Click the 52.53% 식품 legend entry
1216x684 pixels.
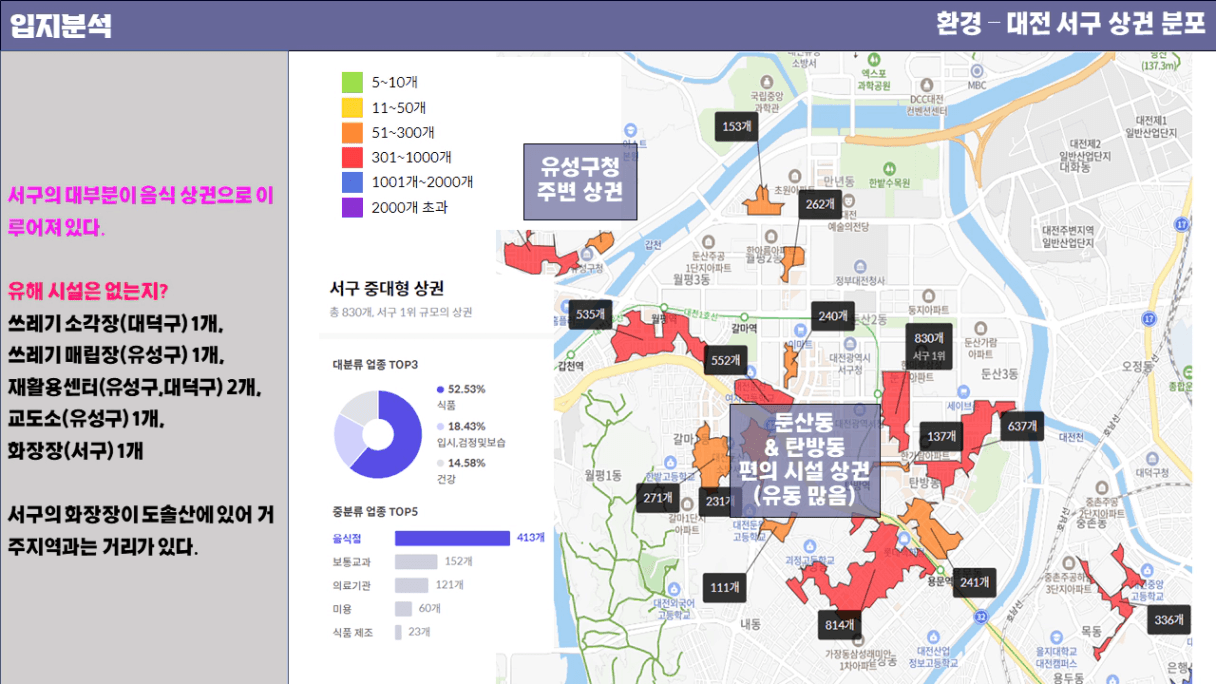[x=461, y=396]
